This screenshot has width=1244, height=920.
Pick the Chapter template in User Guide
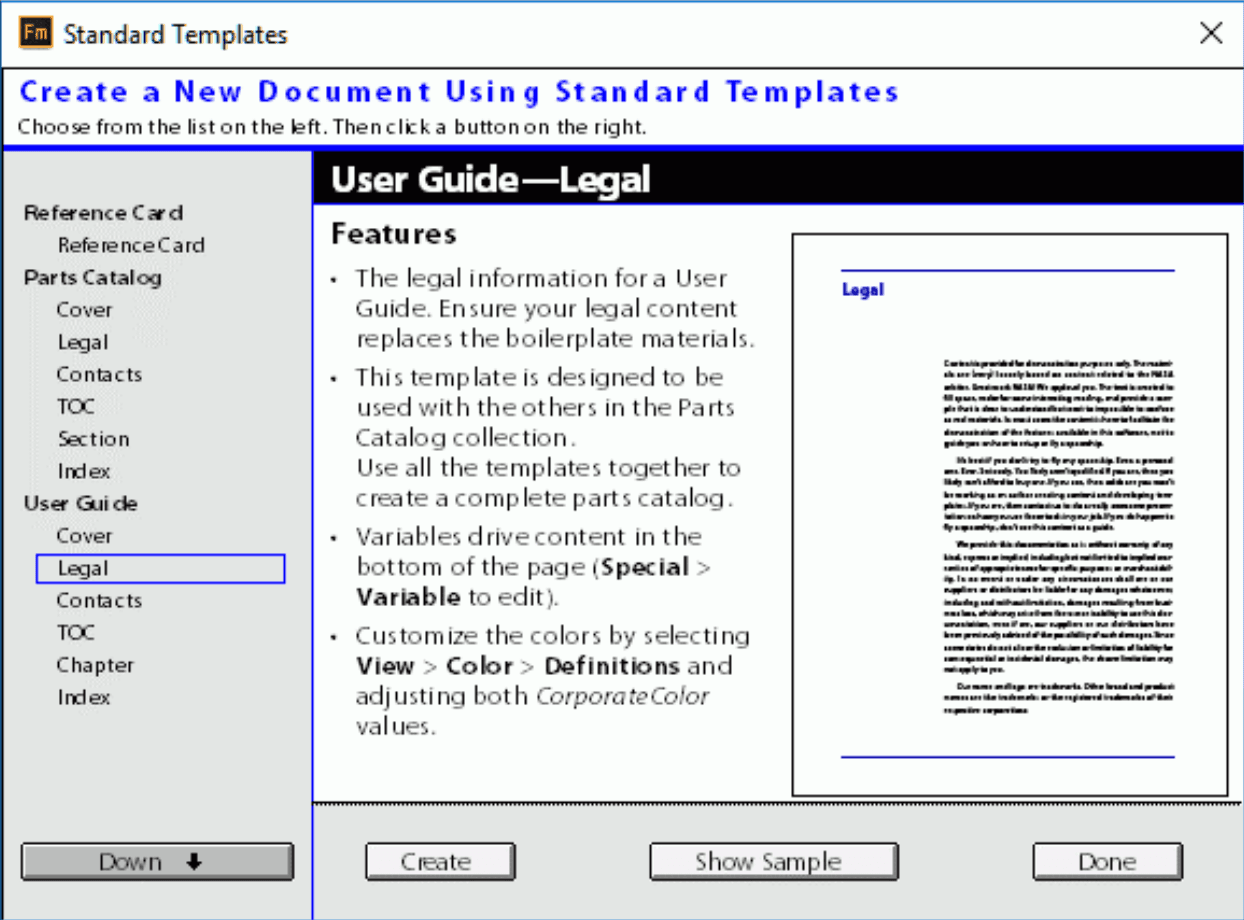point(96,665)
